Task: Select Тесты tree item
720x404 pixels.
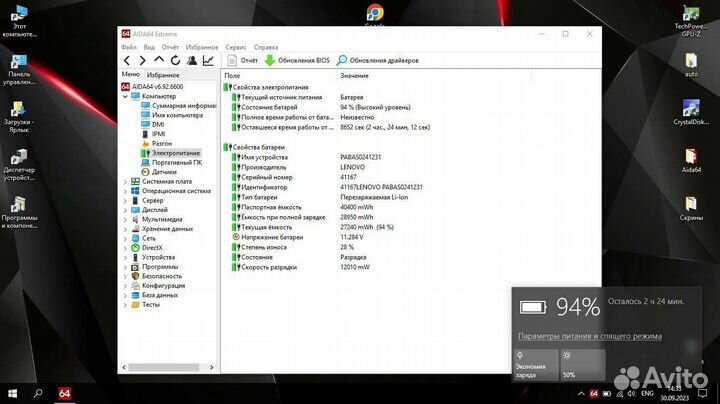Action: click(x=146, y=304)
